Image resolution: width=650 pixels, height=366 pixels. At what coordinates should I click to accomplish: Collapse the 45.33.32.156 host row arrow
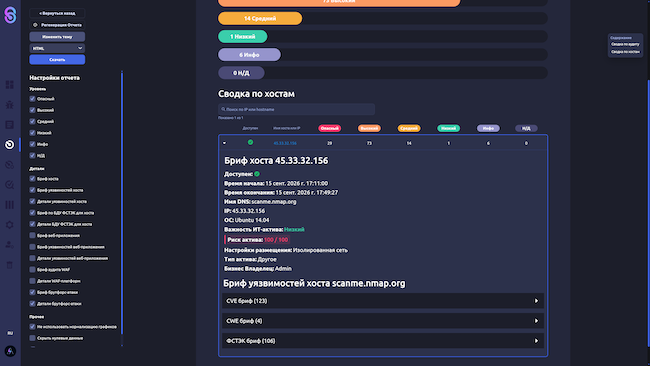coord(224,143)
